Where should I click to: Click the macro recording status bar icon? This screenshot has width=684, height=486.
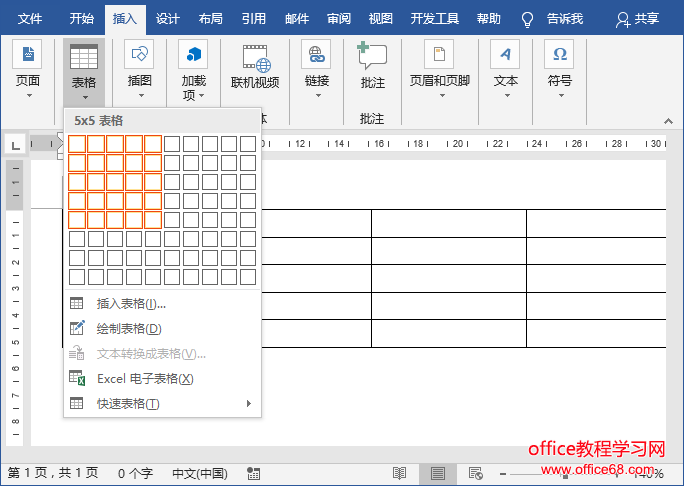pyautogui.click(x=253, y=473)
